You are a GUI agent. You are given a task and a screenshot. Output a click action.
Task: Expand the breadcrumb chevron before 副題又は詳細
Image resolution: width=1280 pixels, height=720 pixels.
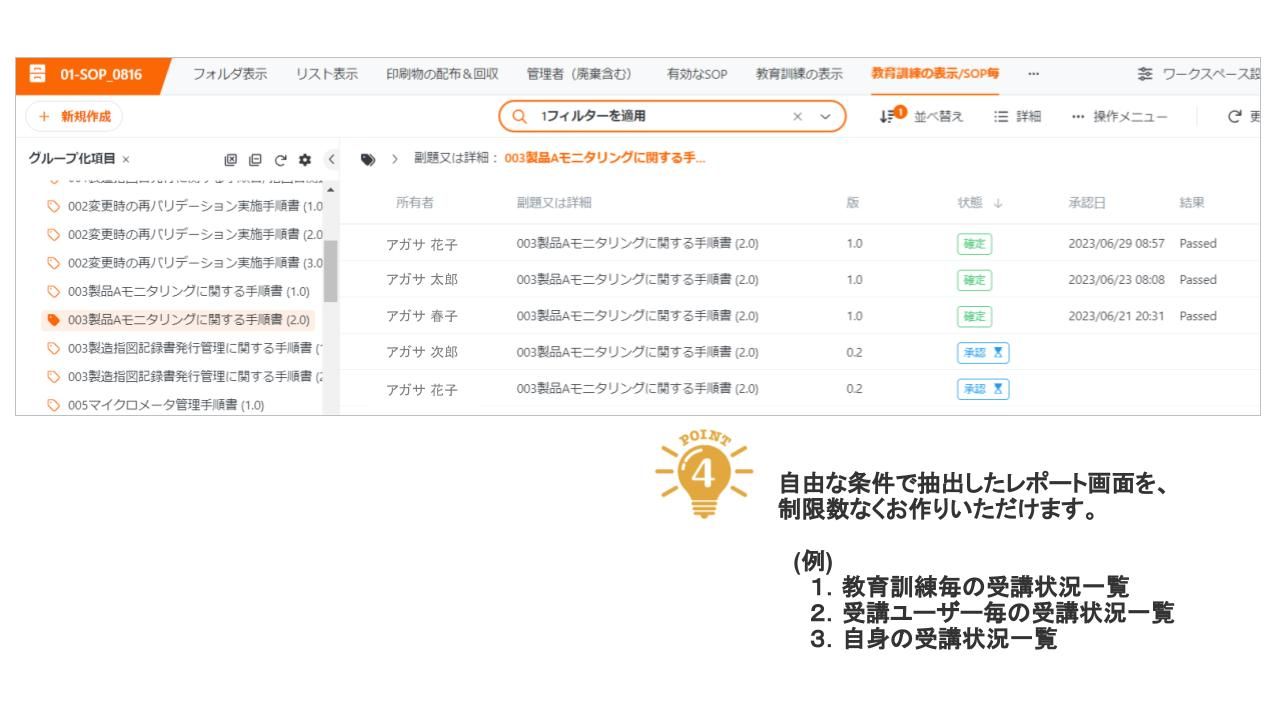(x=394, y=159)
